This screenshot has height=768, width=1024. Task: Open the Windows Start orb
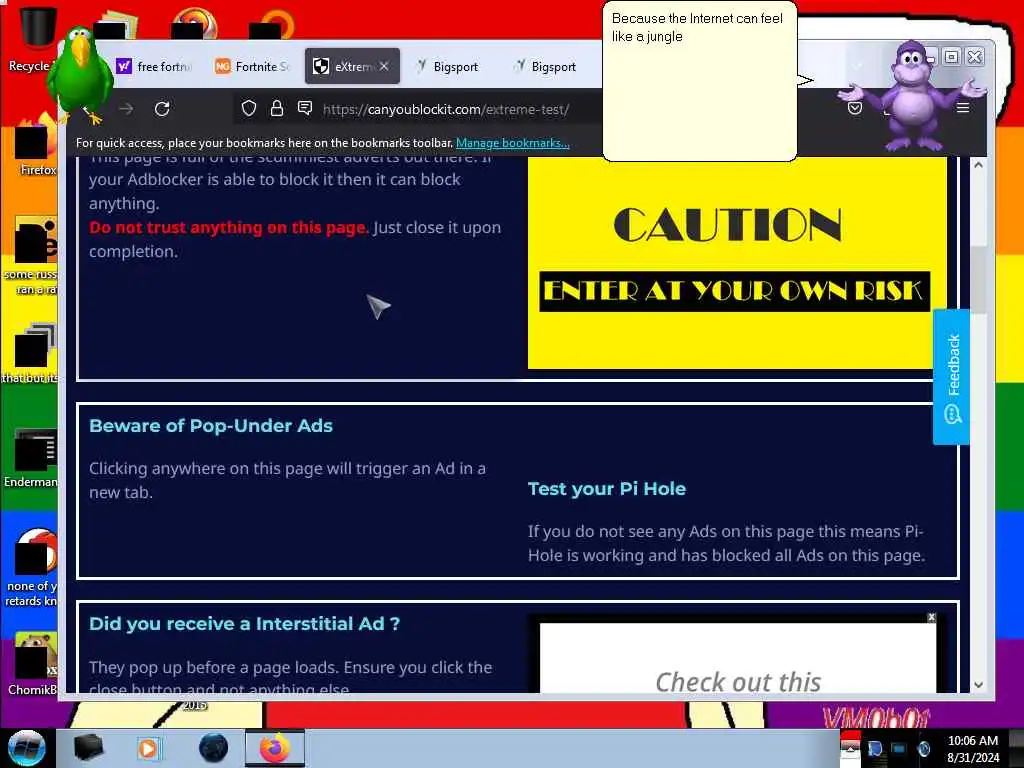pyautogui.click(x=27, y=748)
